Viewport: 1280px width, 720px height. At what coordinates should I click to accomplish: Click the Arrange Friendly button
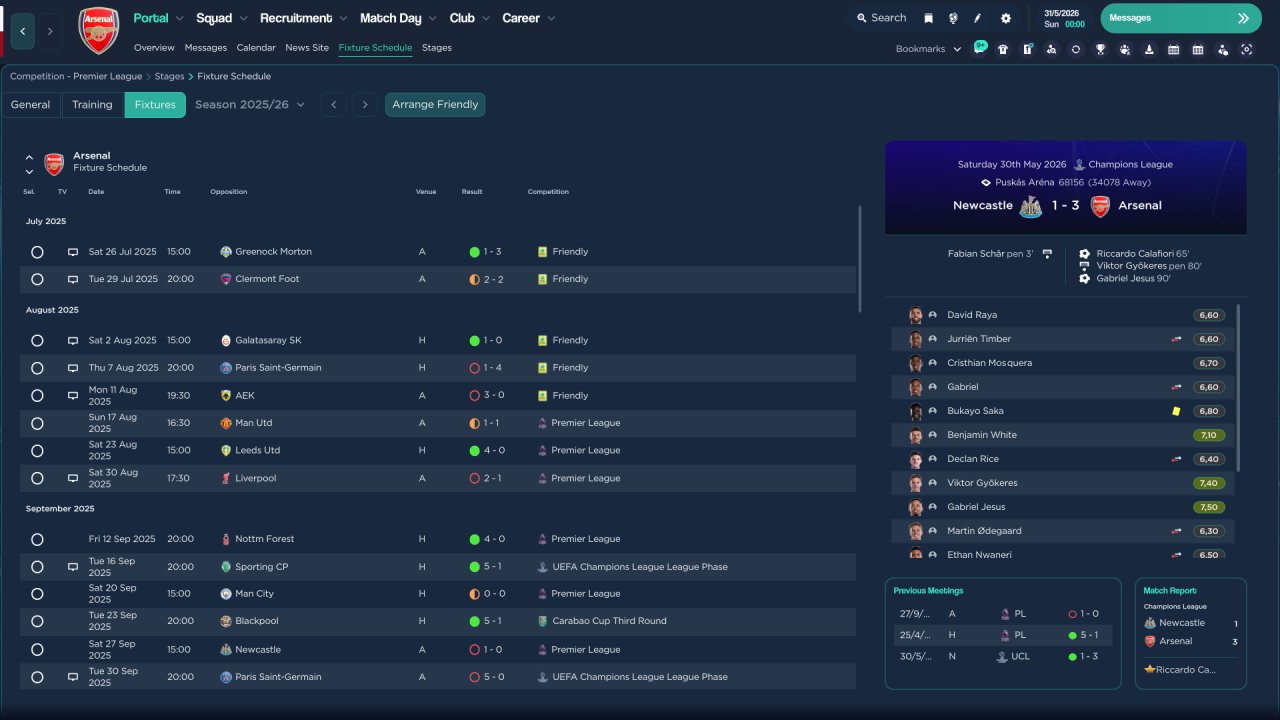(435, 105)
